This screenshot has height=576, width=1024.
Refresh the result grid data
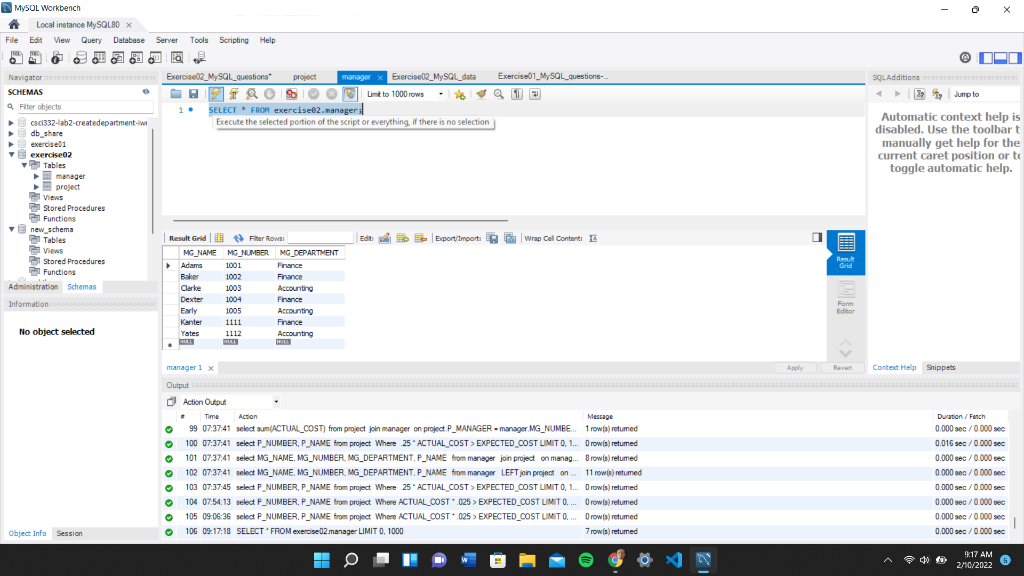pos(238,238)
